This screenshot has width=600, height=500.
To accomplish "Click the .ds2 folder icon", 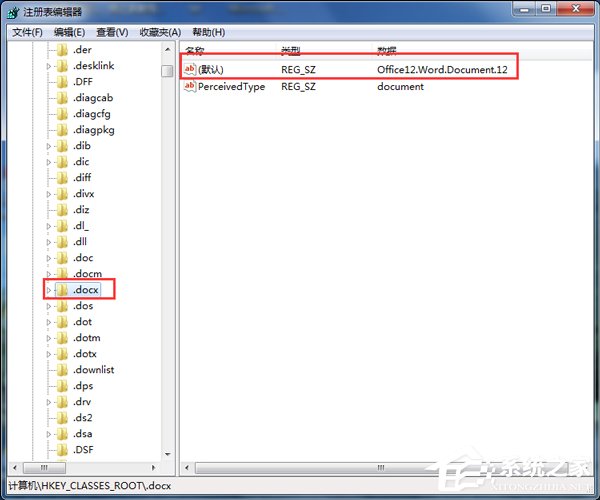I will [x=62, y=418].
